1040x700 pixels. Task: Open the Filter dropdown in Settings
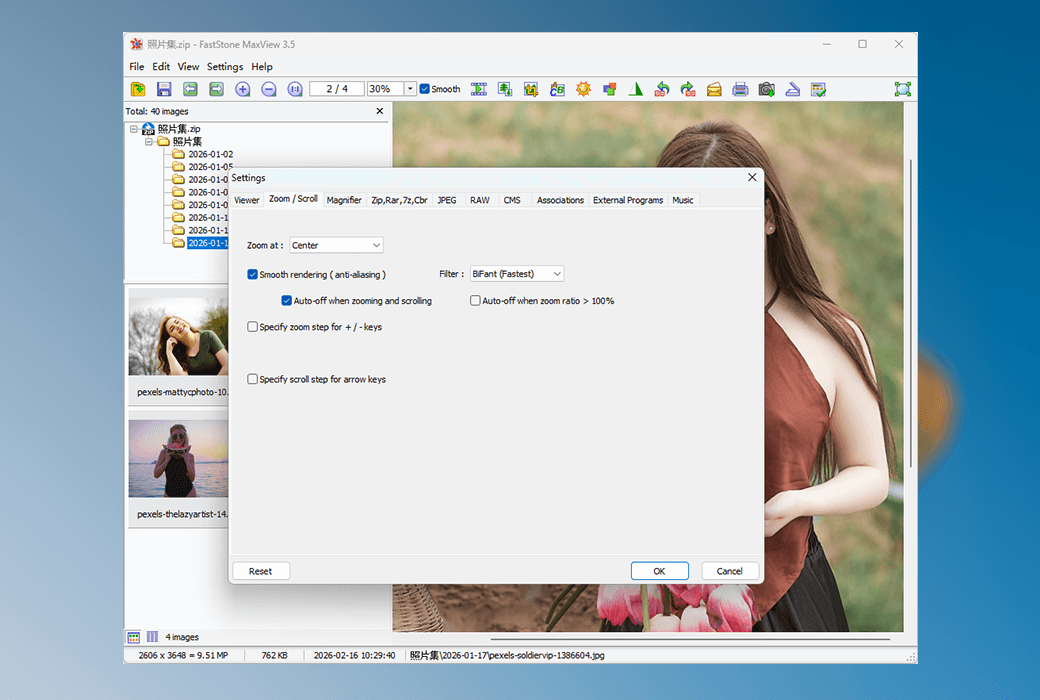click(x=517, y=274)
